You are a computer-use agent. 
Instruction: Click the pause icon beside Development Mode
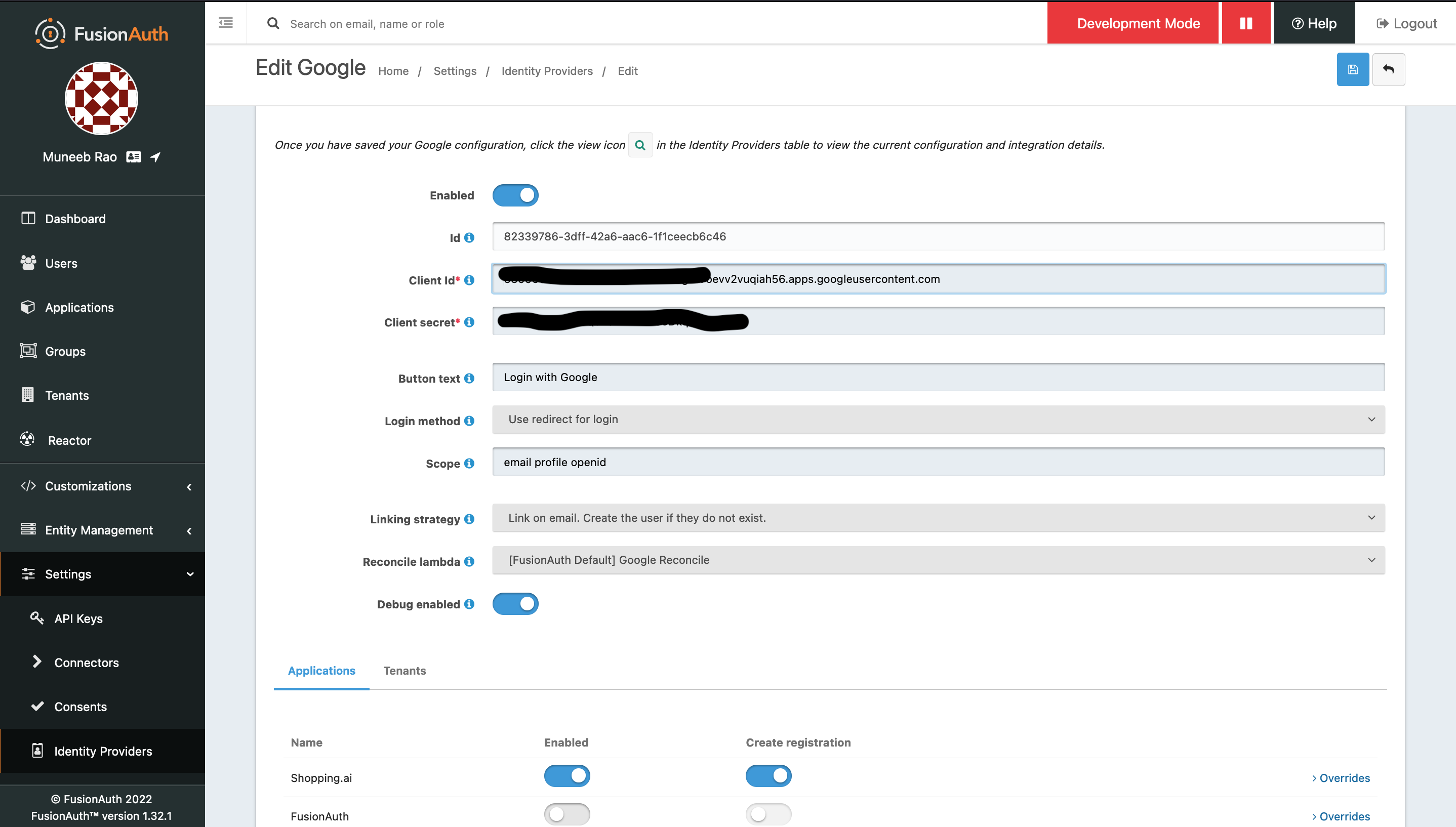[x=1245, y=23]
